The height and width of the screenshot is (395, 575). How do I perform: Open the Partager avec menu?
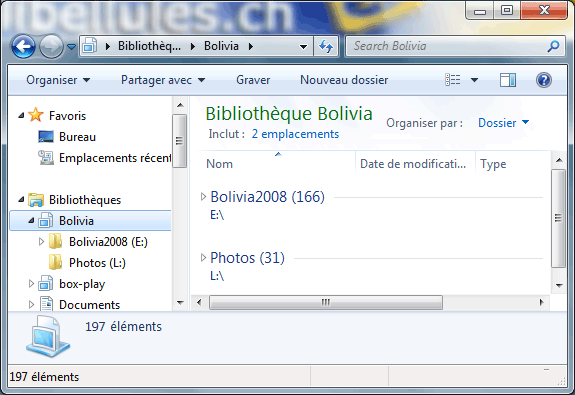[163, 80]
